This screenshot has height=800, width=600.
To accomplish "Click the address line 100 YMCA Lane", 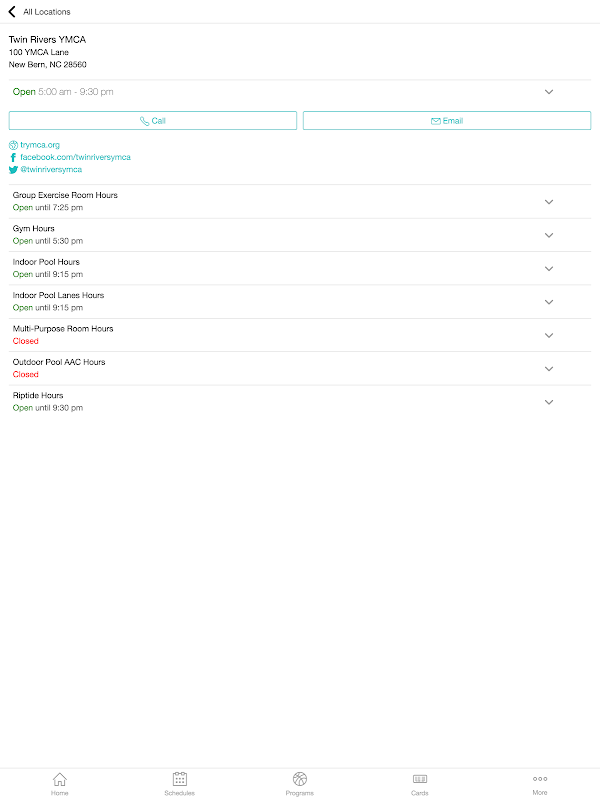I will click(x=39, y=52).
